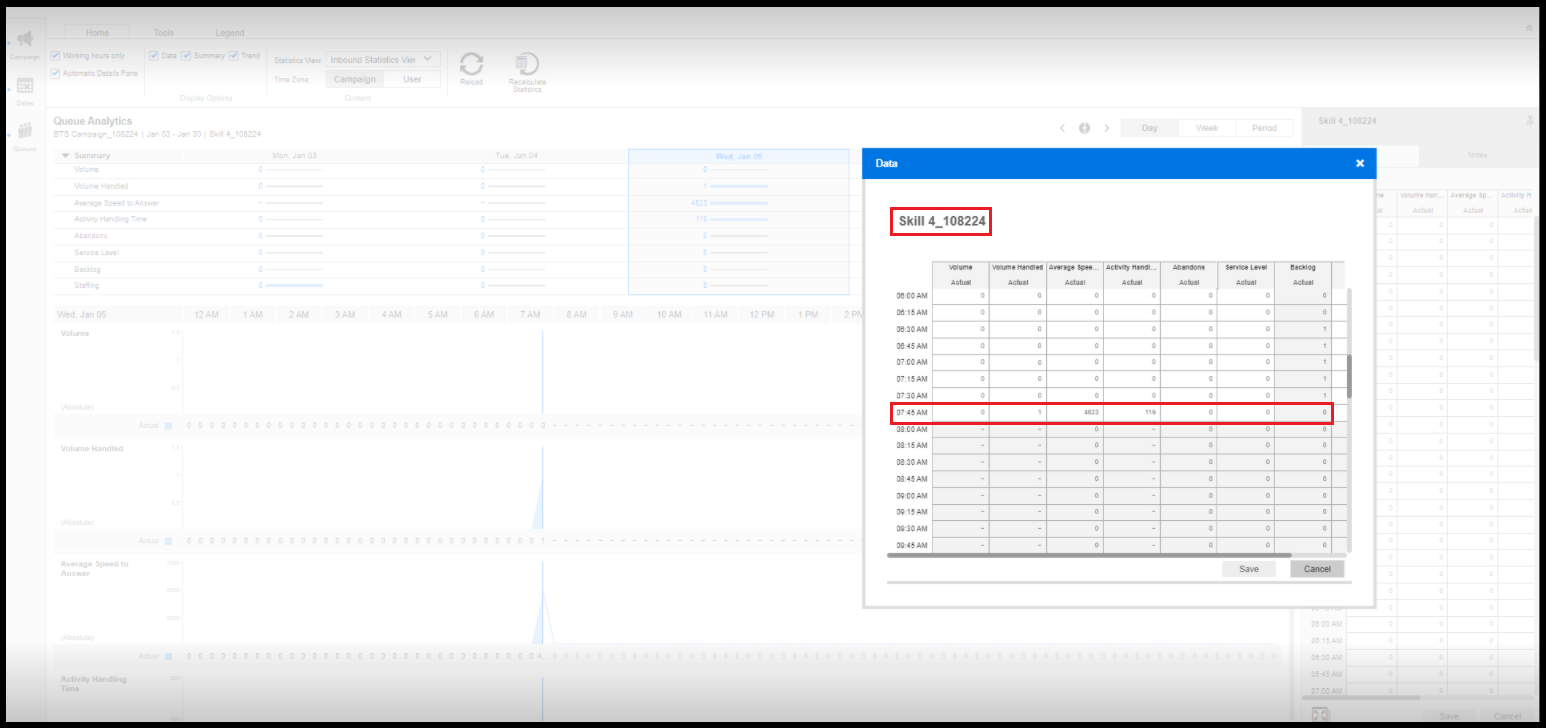Click the Data dialog horizontal scrollbar

pos(1089,555)
